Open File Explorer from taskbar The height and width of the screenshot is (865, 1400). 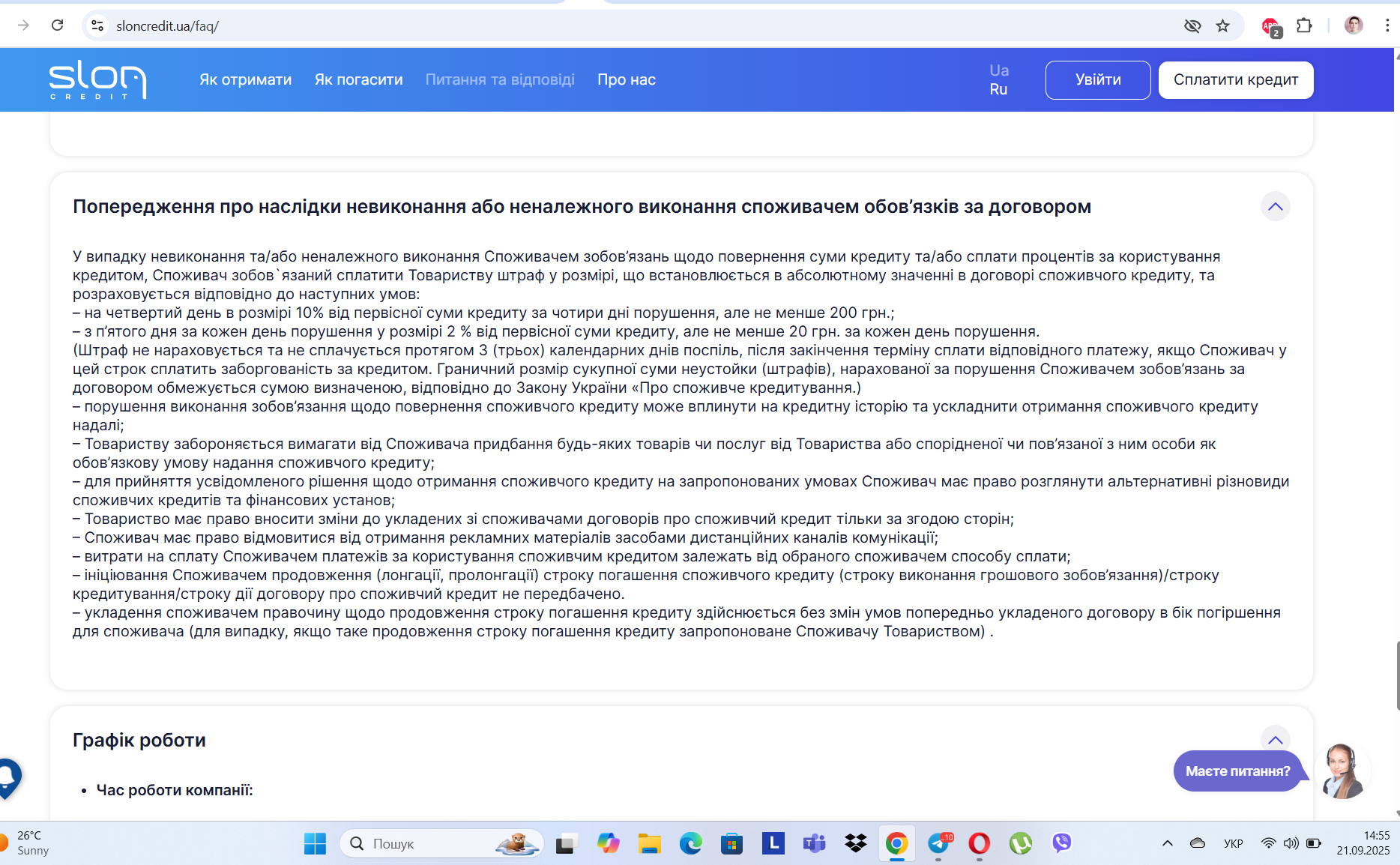[x=649, y=843]
